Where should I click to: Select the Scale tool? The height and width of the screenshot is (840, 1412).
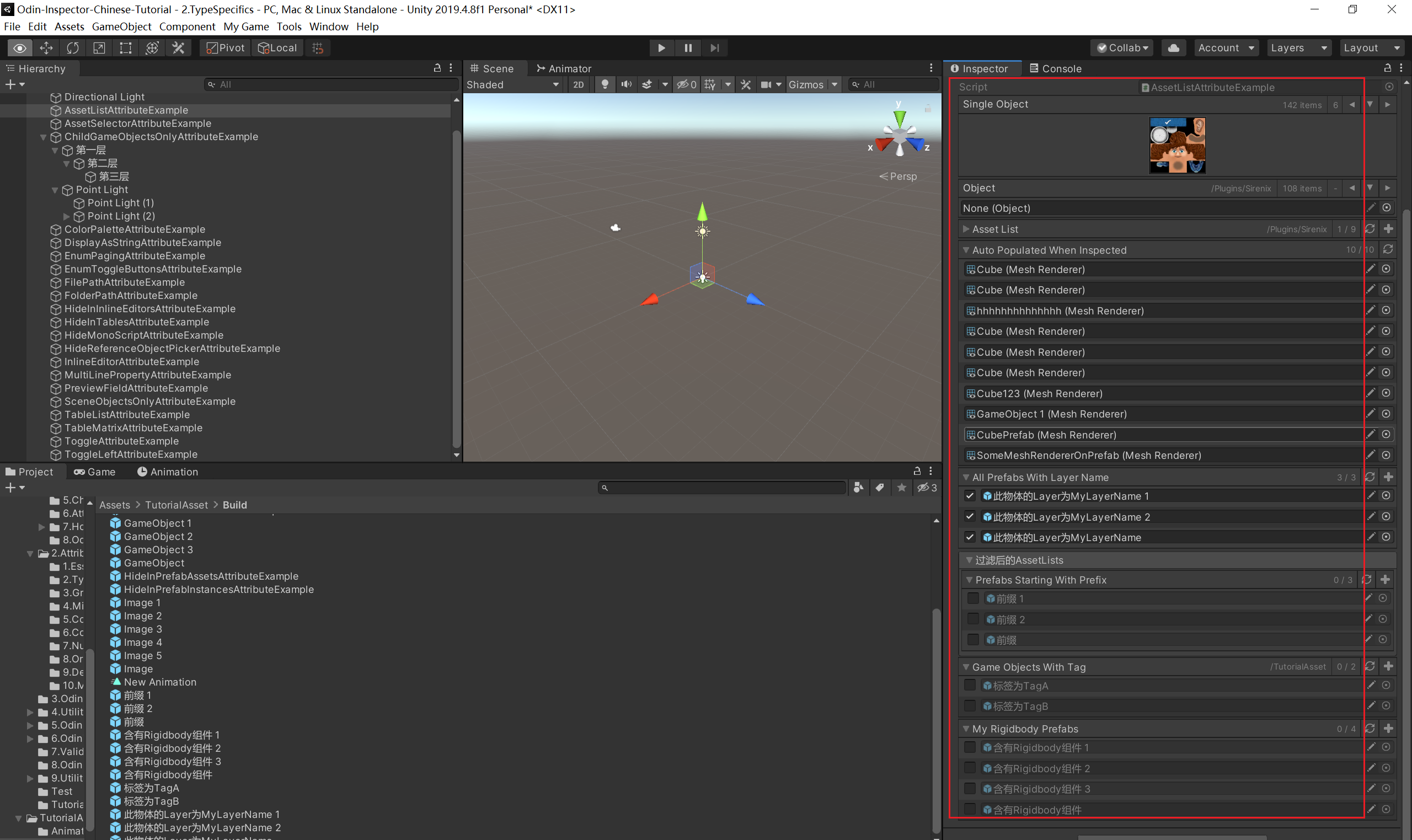(x=99, y=48)
